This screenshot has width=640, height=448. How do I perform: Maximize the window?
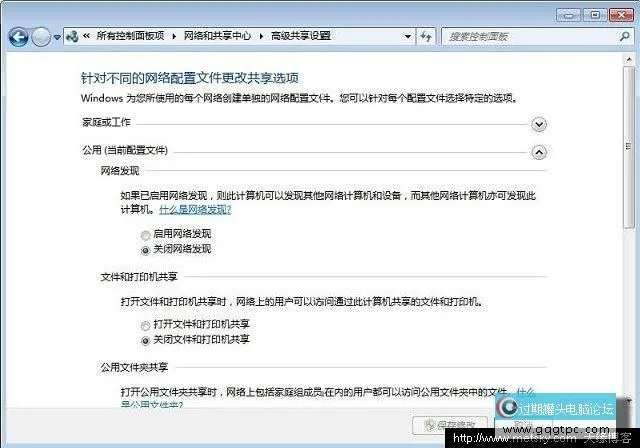pos(595,16)
